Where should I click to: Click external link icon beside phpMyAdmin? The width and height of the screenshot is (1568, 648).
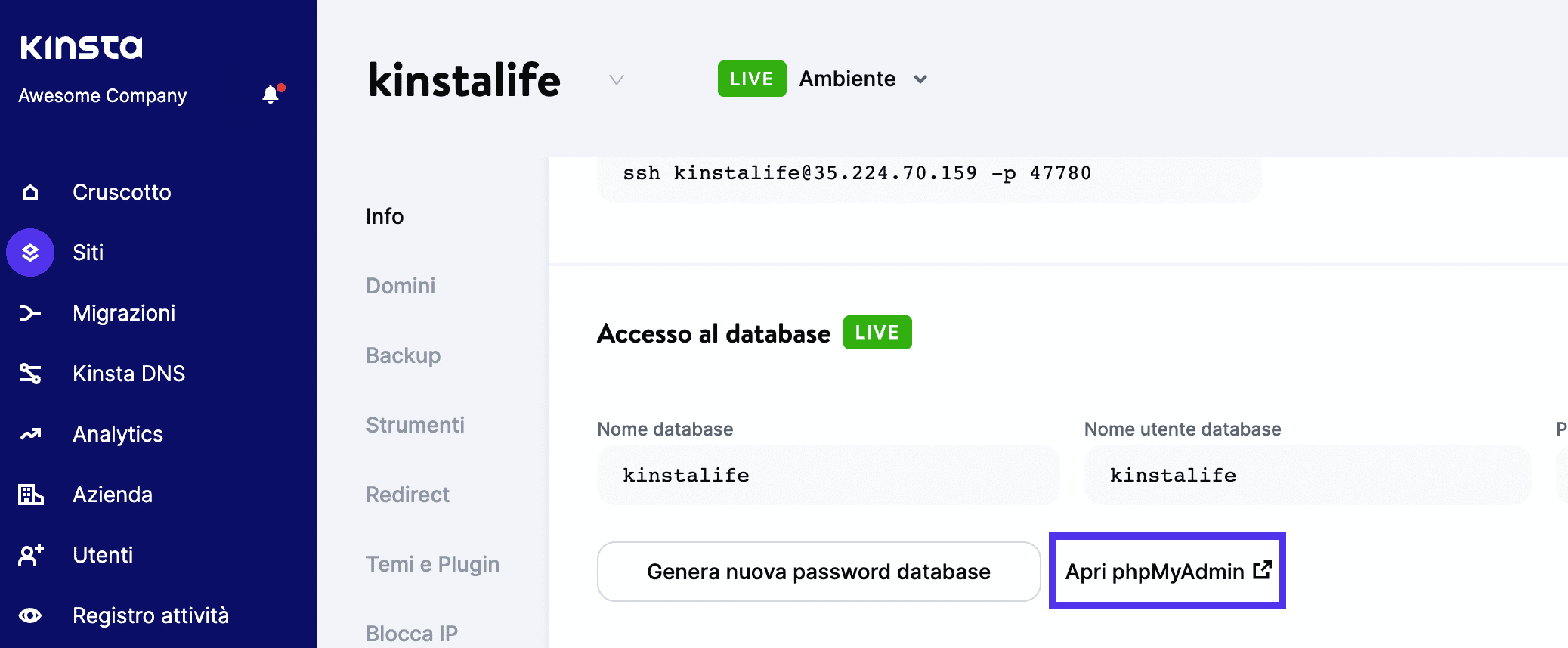tap(1262, 570)
